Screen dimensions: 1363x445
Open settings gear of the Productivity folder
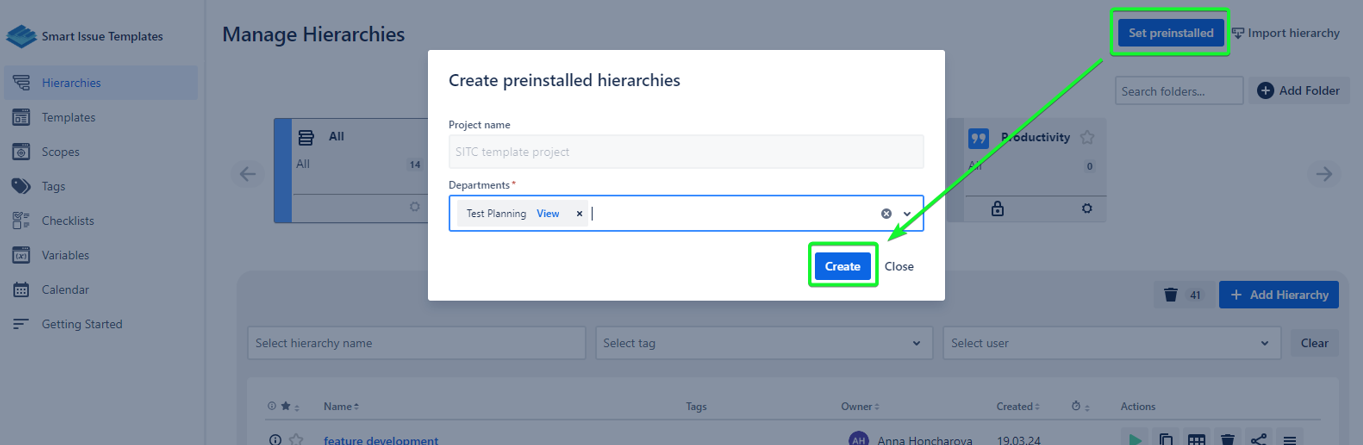click(x=1087, y=209)
